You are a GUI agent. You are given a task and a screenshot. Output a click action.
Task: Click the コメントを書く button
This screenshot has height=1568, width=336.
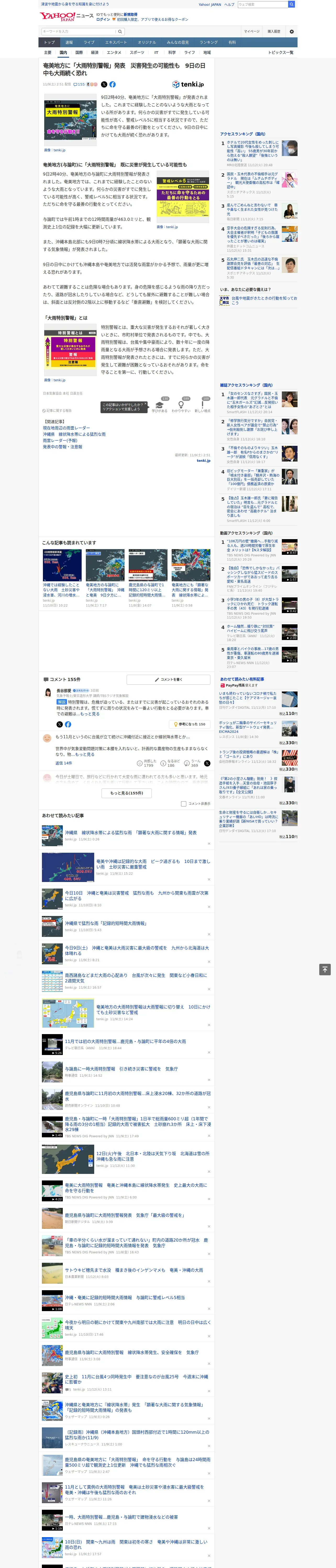(x=168, y=679)
